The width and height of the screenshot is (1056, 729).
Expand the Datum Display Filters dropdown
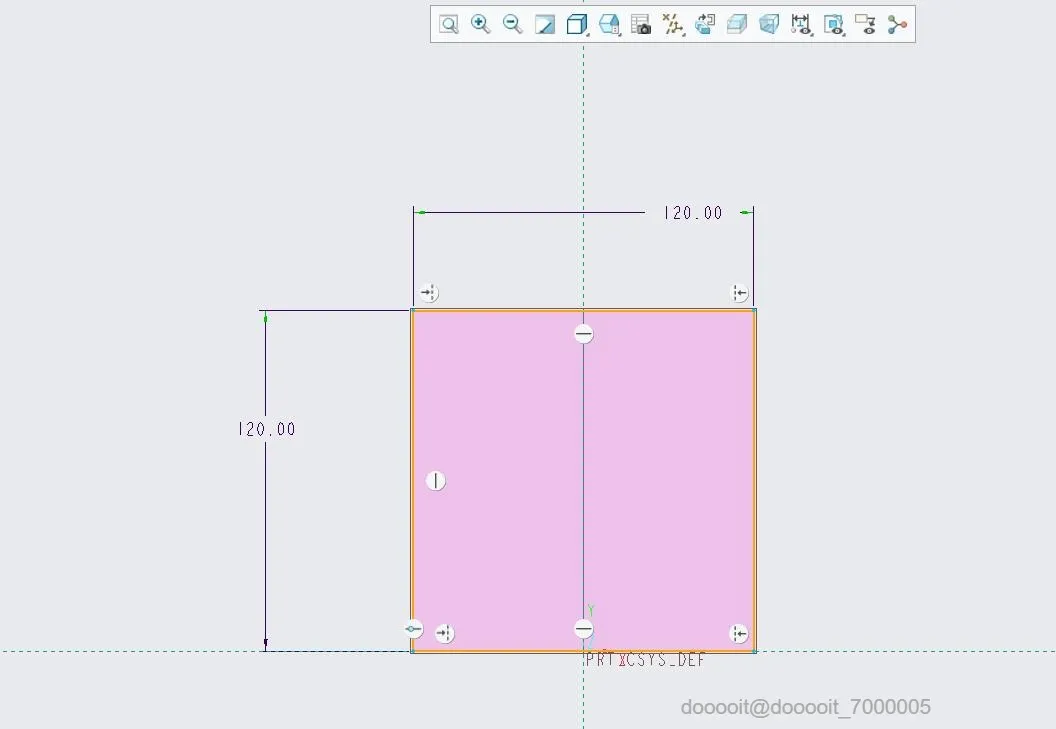tap(673, 25)
